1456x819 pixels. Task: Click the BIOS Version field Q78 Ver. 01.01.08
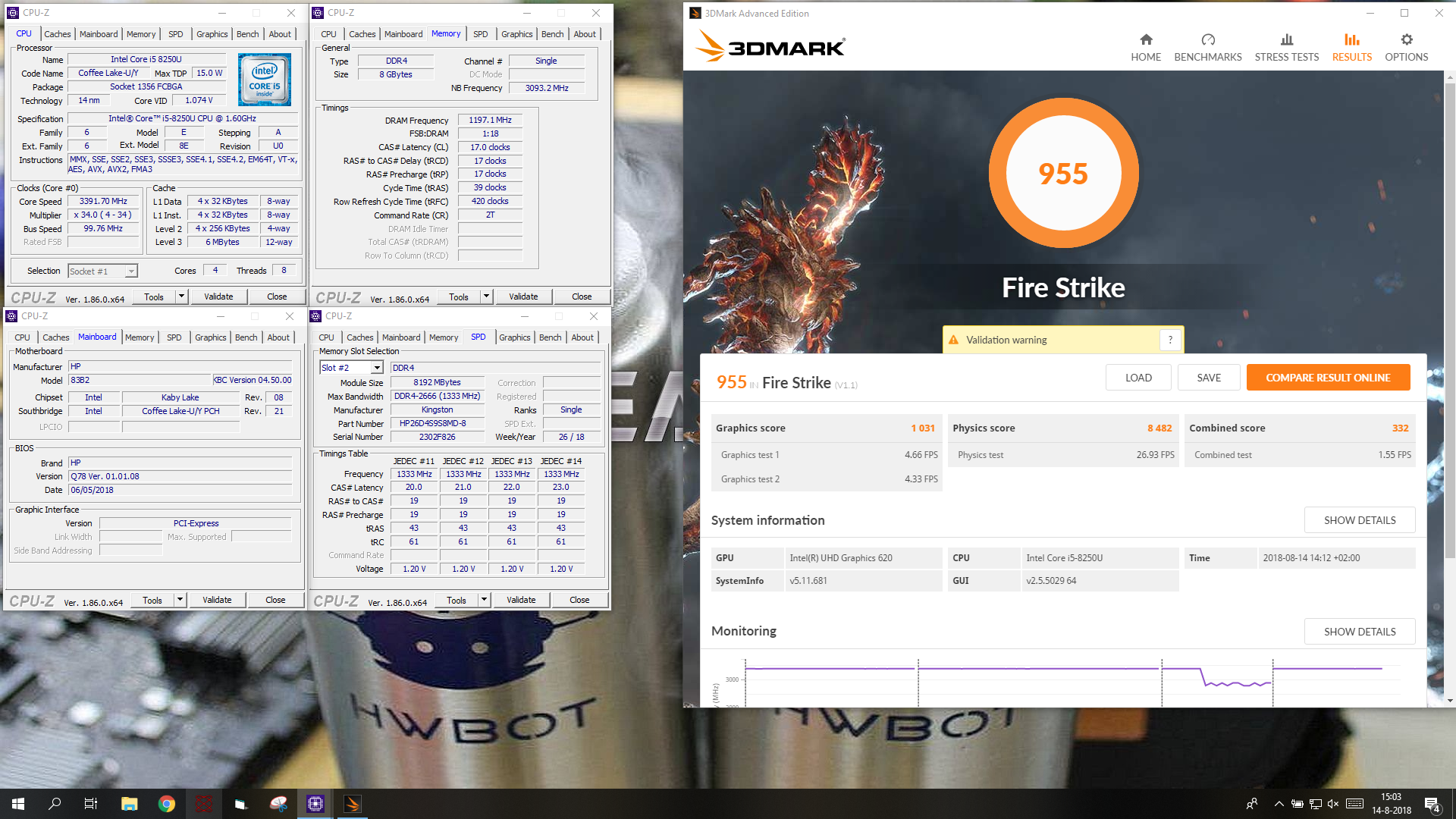tap(180, 476)
